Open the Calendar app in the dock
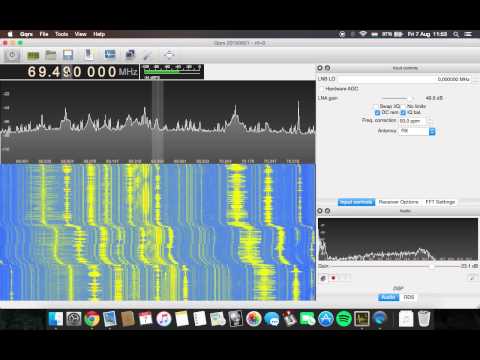Screen dimensions: 480x360 tap(146, 319)
